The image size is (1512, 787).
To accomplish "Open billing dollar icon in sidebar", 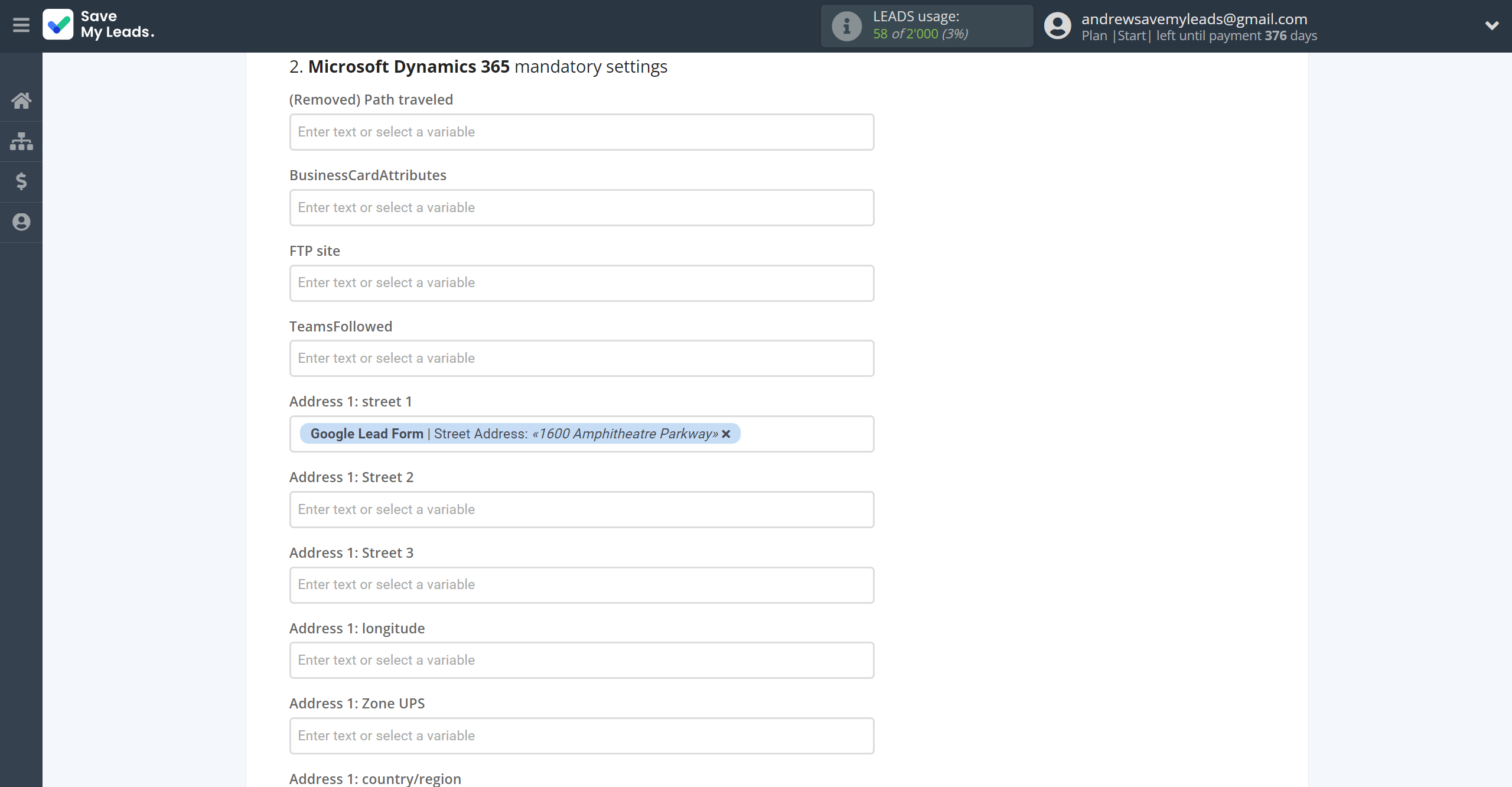I will pos(21,181).
